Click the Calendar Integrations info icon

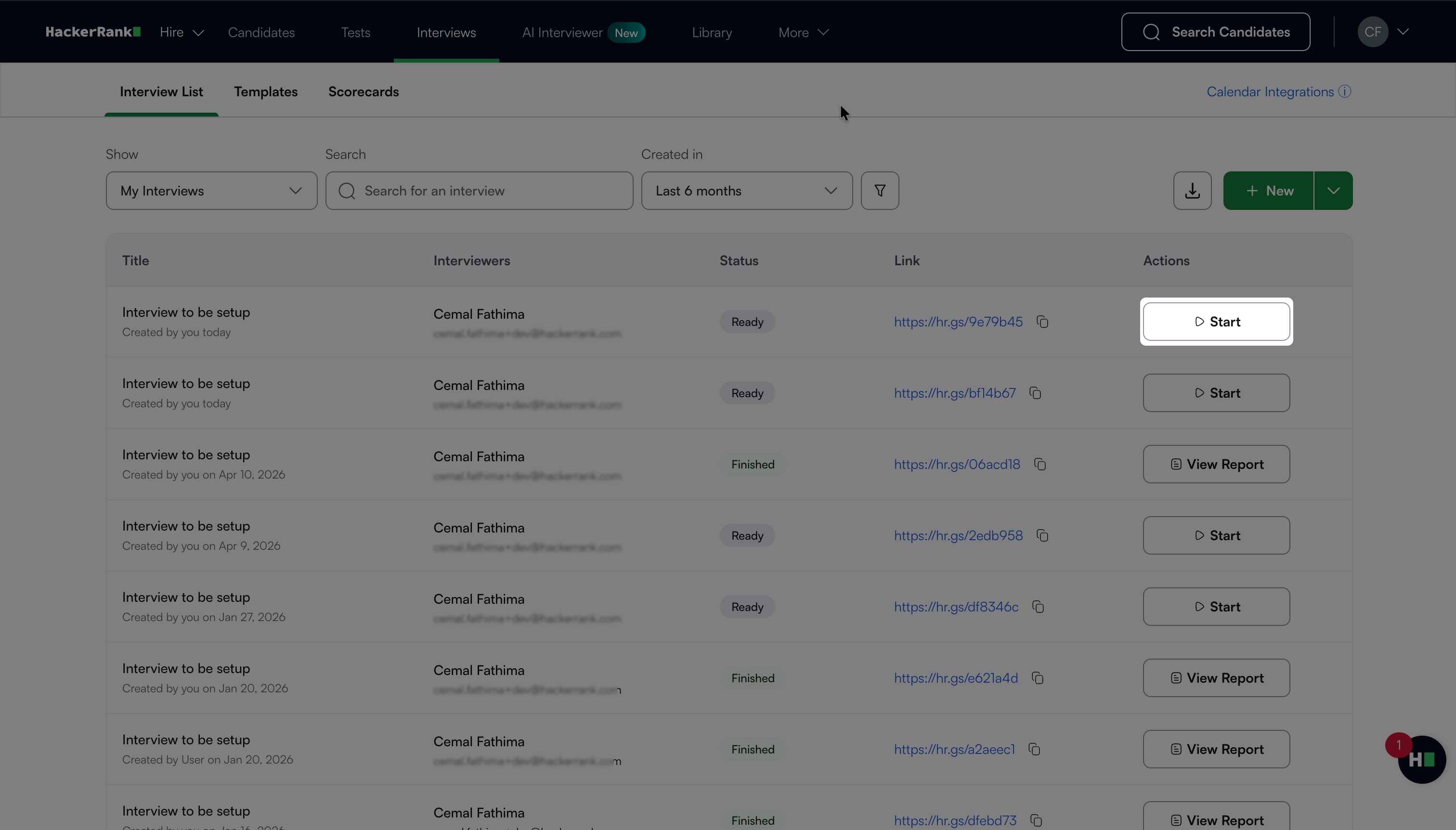click(1345, 92)
